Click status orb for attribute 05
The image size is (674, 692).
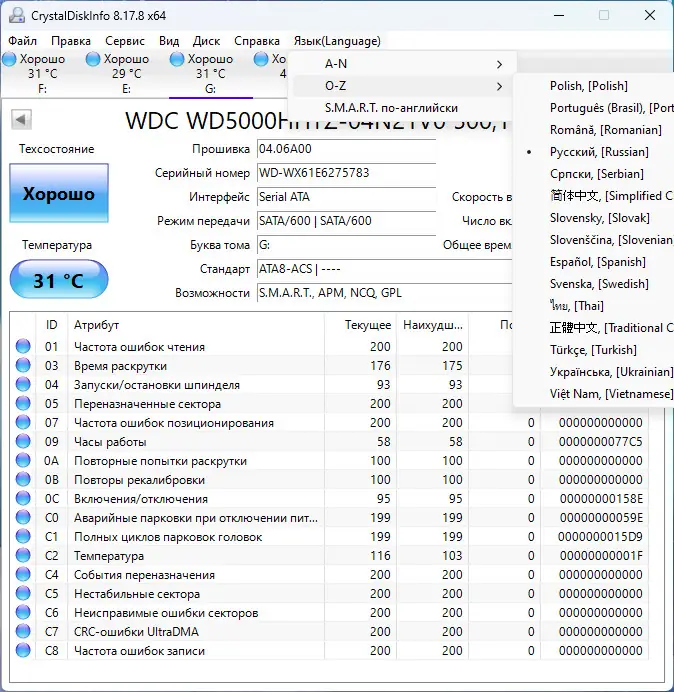pyautogui.click(x=23, y=403)
